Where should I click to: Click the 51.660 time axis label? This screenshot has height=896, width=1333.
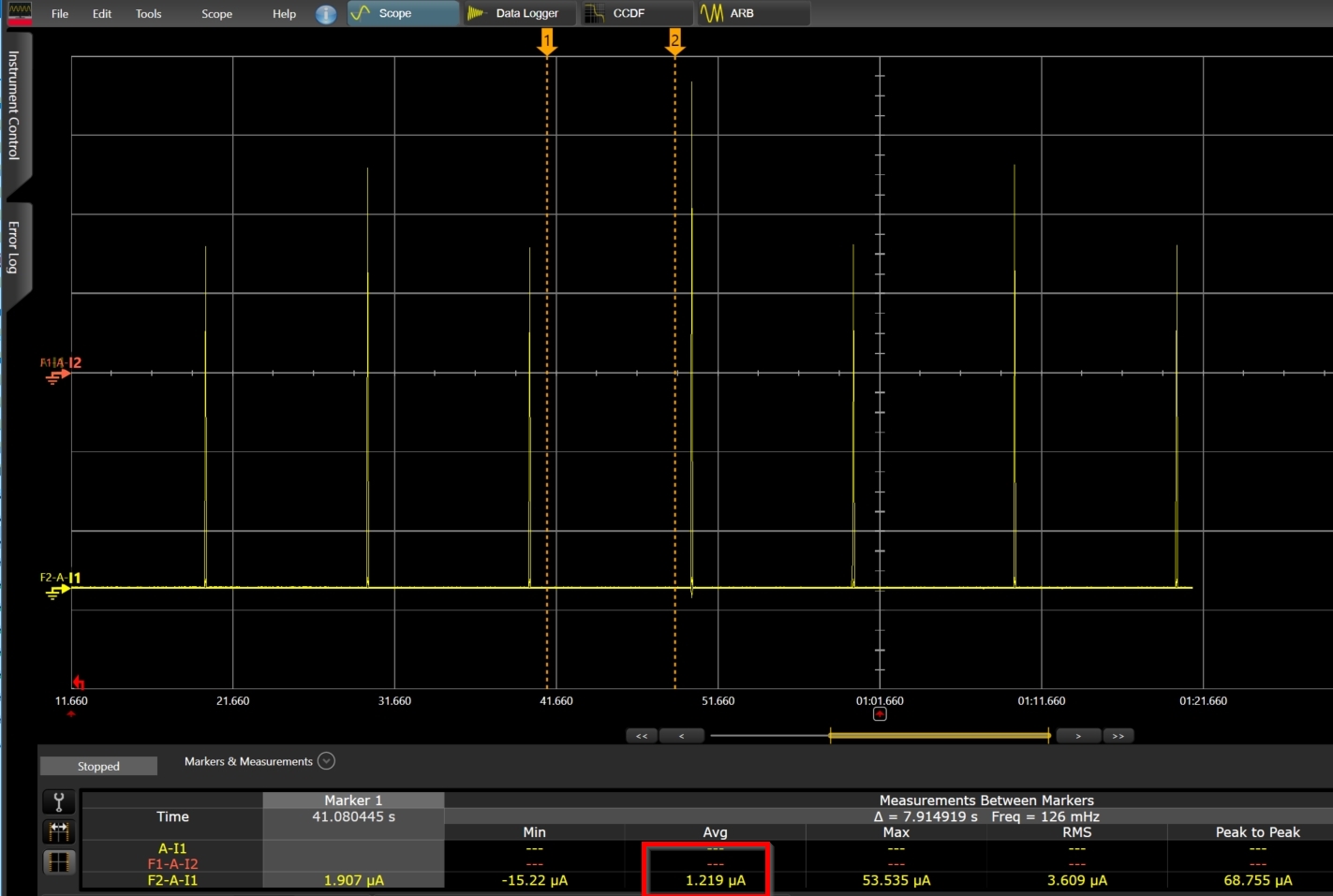[718, 700]
